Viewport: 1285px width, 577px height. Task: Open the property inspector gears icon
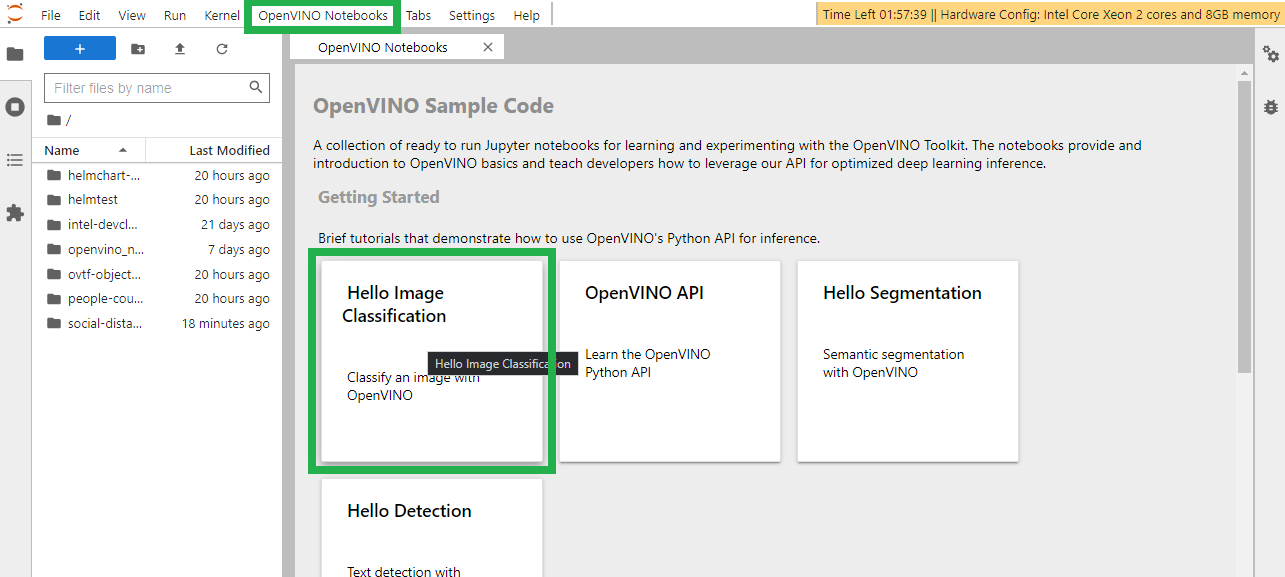point(1271,54)
